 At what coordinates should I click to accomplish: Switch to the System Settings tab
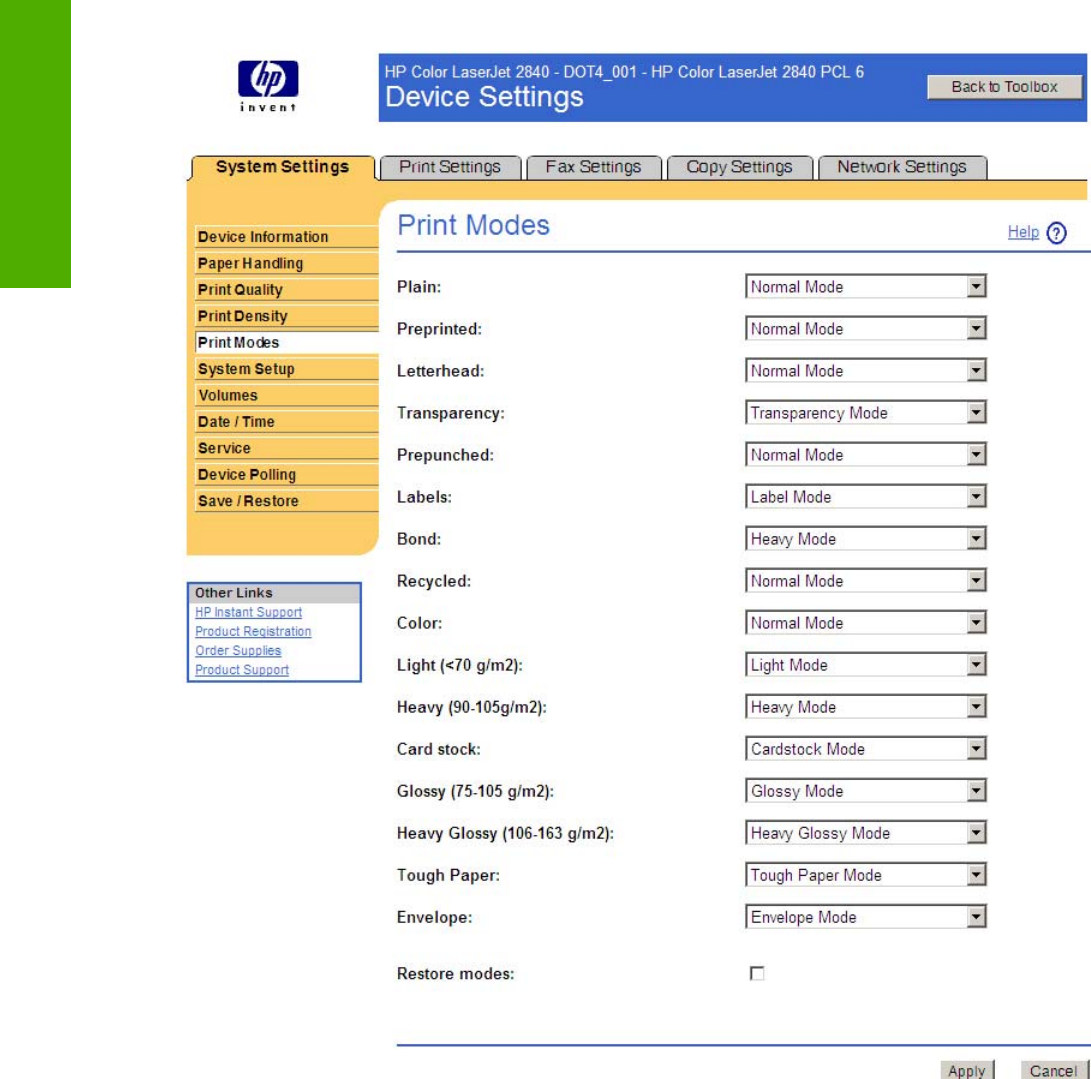(282, 167)
